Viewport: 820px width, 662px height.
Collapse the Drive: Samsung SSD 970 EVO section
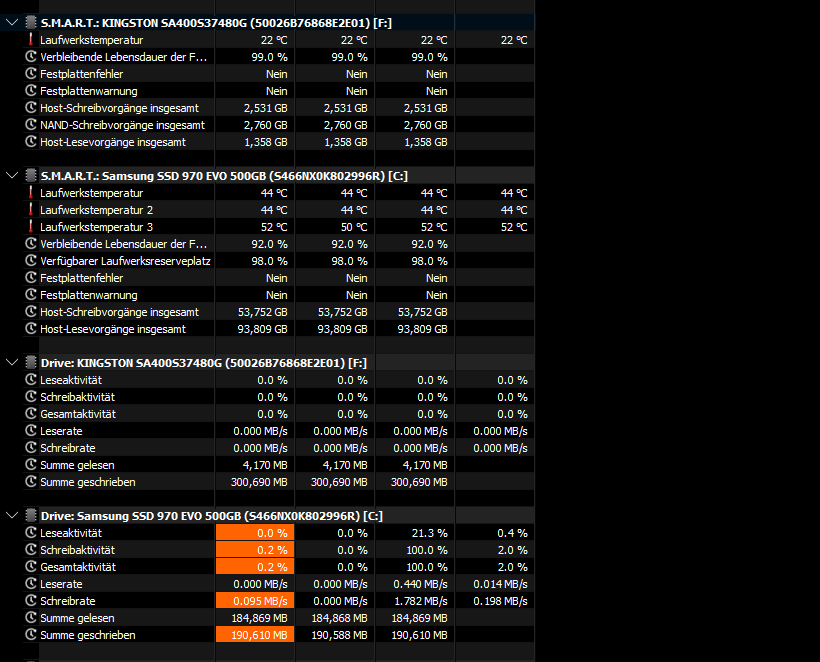(x=12, y=516)
